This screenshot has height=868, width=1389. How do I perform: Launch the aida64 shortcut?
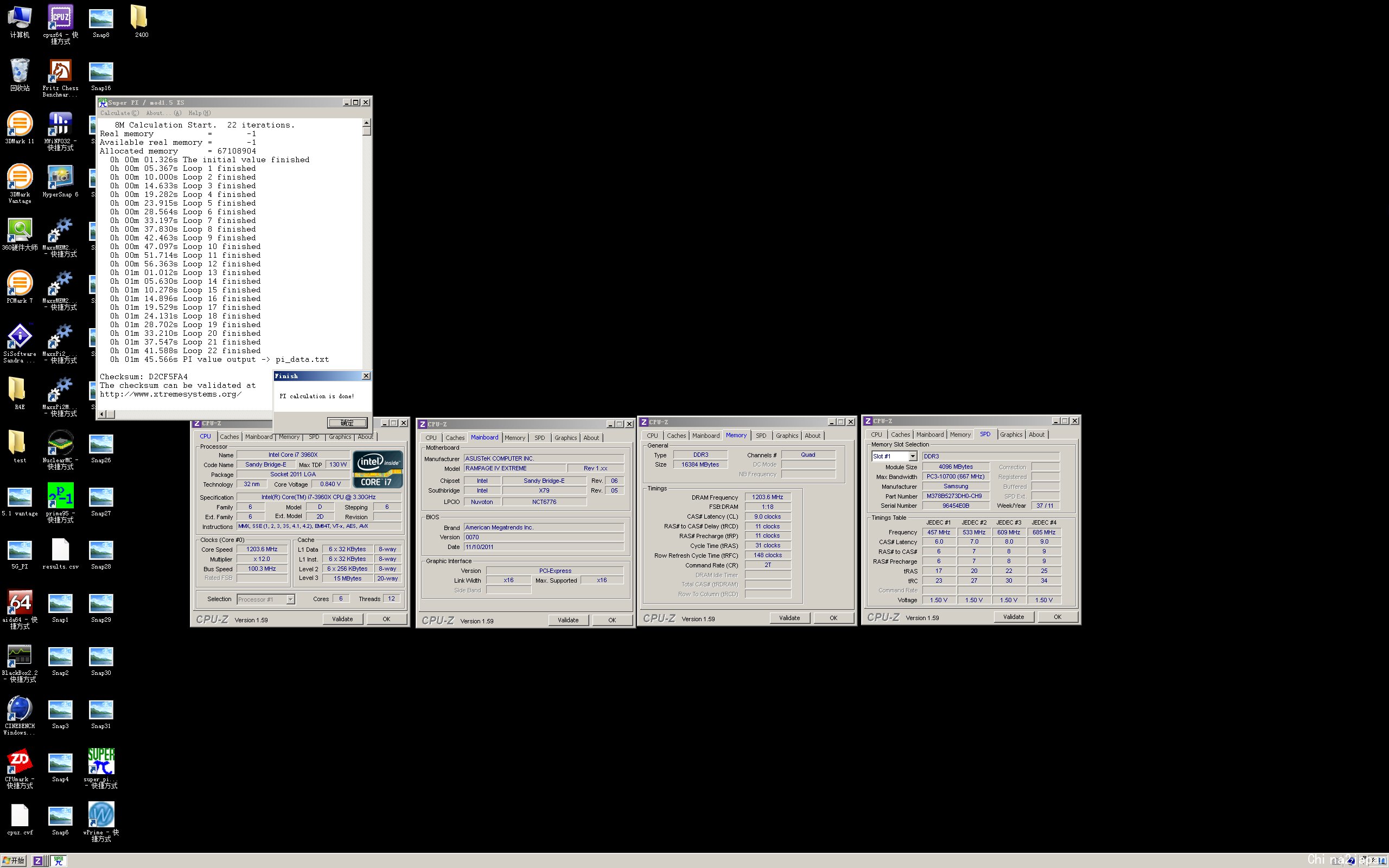point(20,609)
